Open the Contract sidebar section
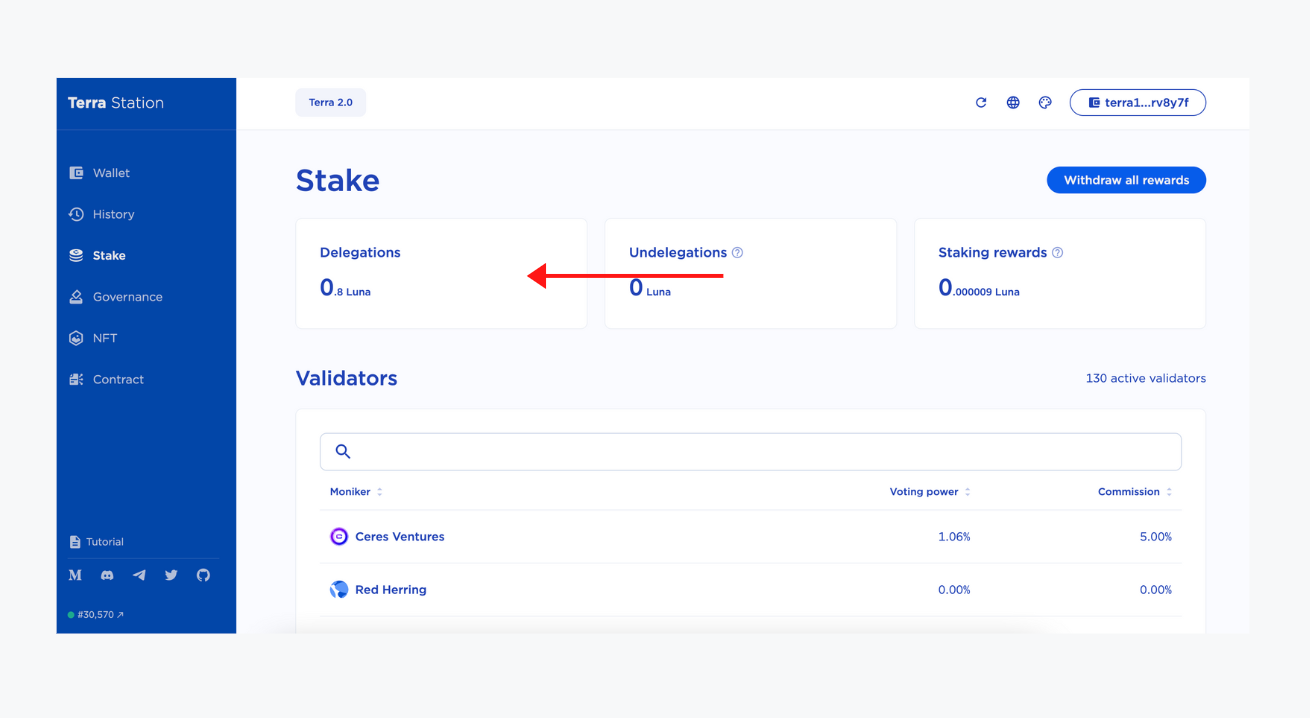Image resolution: width=1310 pixels, height=718 pixels. click(x=107, y=379)
